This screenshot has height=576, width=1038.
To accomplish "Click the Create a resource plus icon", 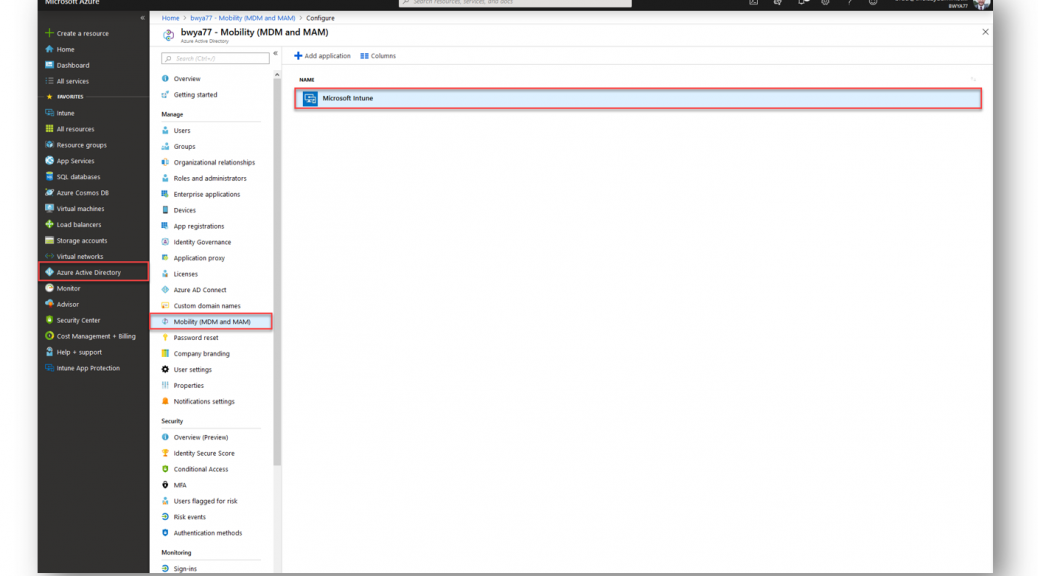I will click(x=49, y=33).
